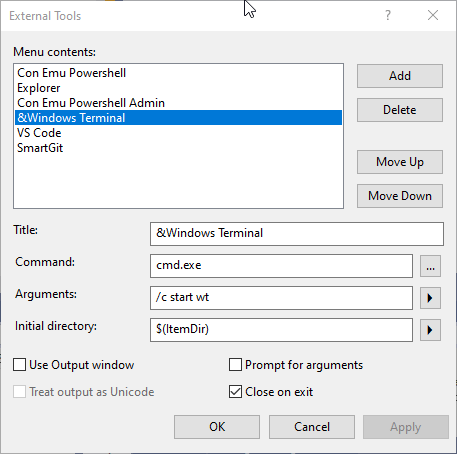
Task: Click into the Title text field
Action: coord(297,234)
